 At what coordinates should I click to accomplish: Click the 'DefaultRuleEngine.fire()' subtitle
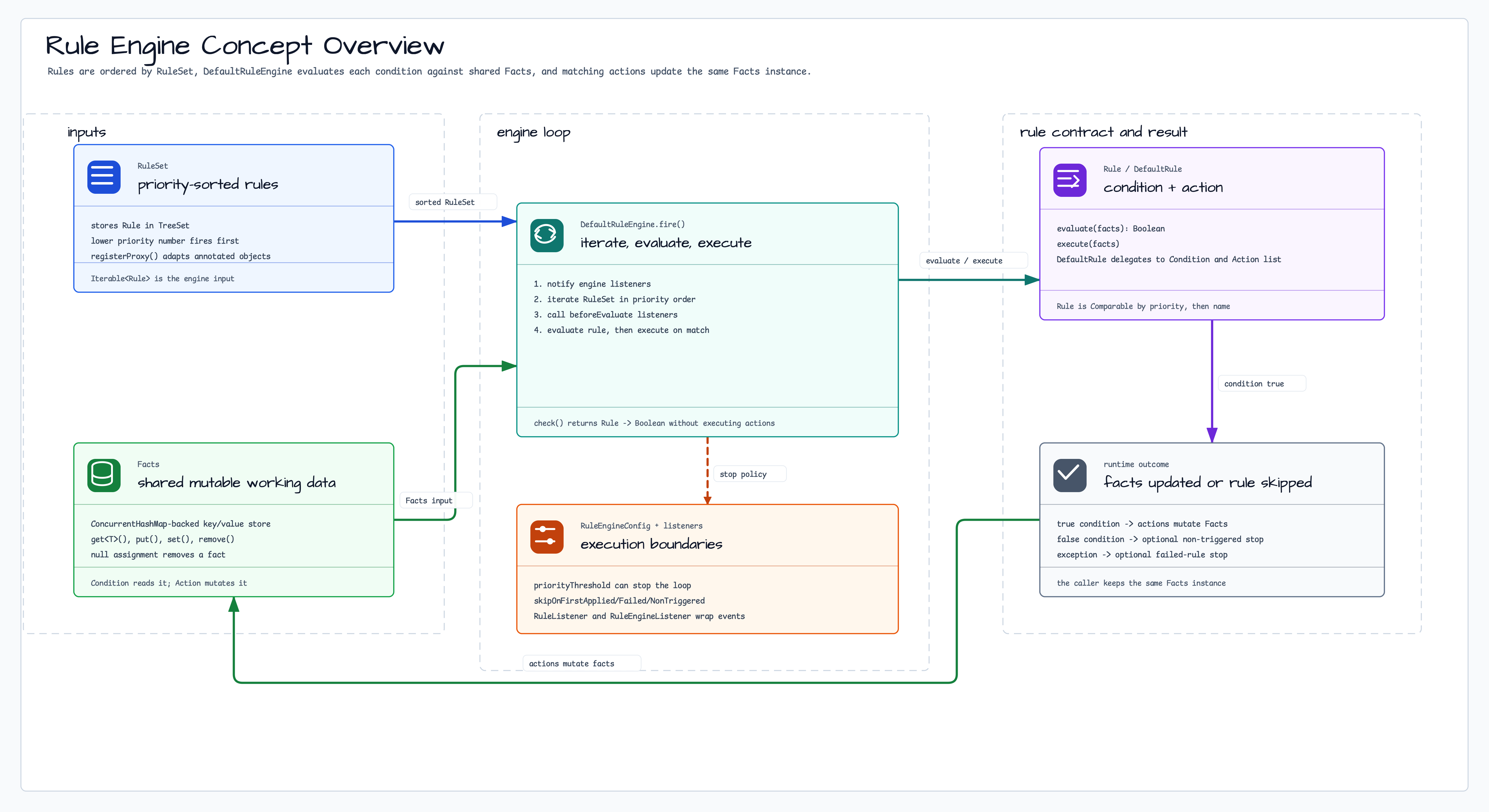pos(632,224)
